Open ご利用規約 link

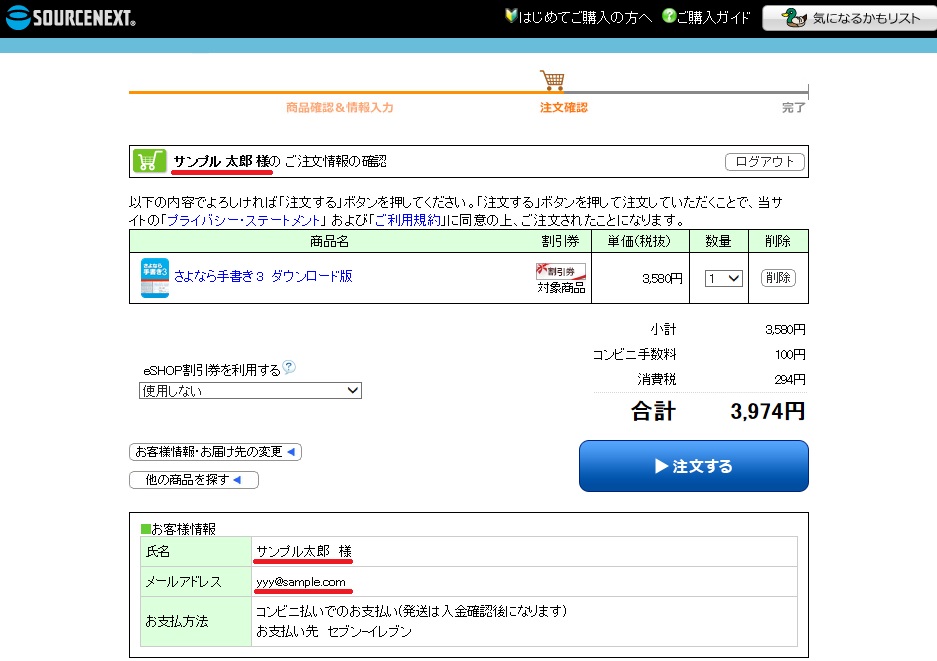(408, 221)
